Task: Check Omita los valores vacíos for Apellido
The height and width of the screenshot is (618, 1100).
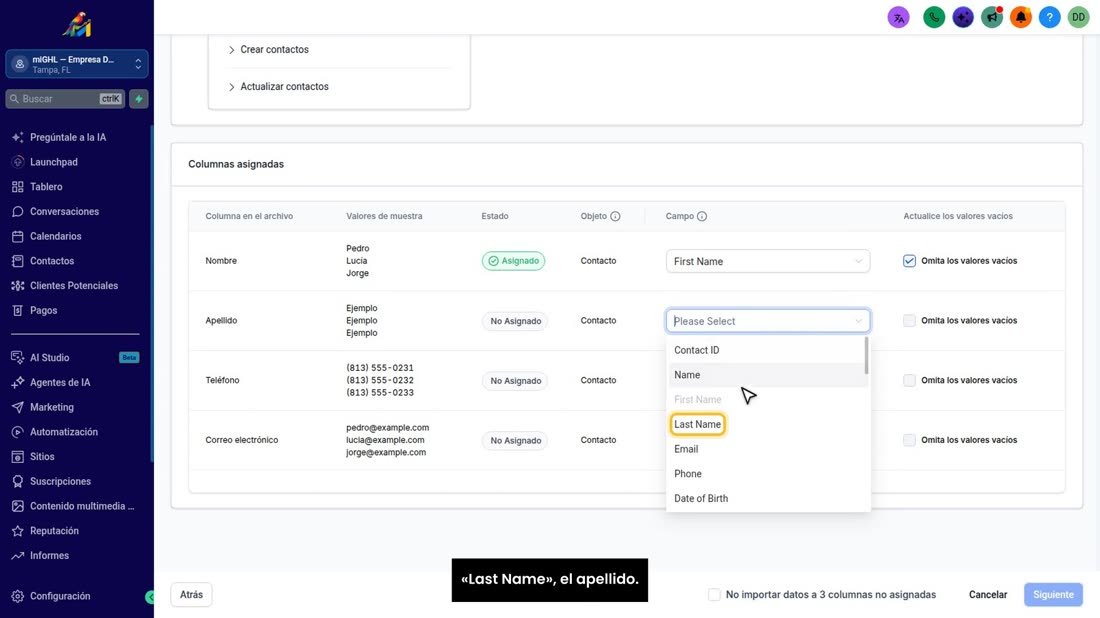Action: point(909,321)
